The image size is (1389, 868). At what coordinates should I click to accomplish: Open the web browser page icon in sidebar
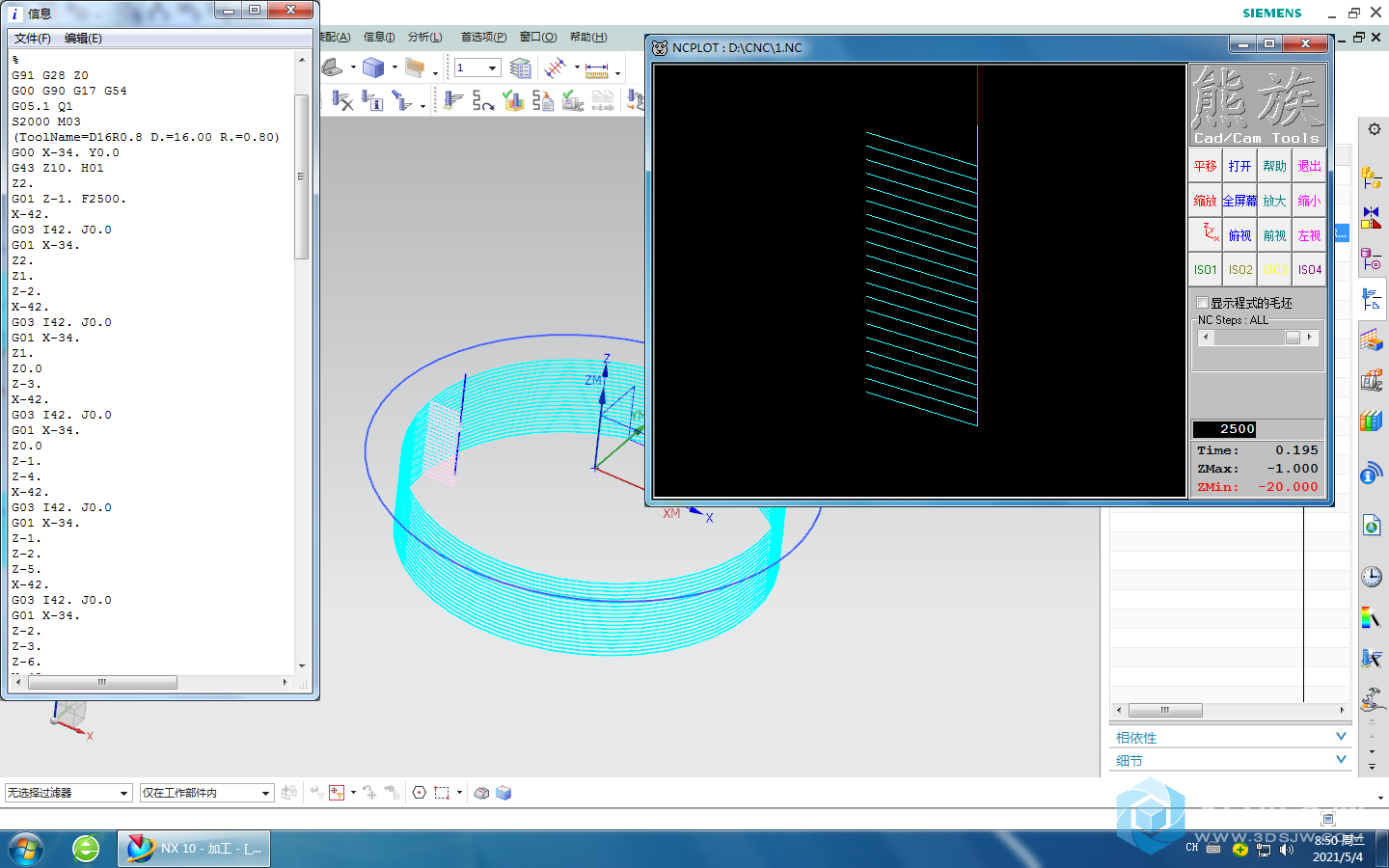1372,526
